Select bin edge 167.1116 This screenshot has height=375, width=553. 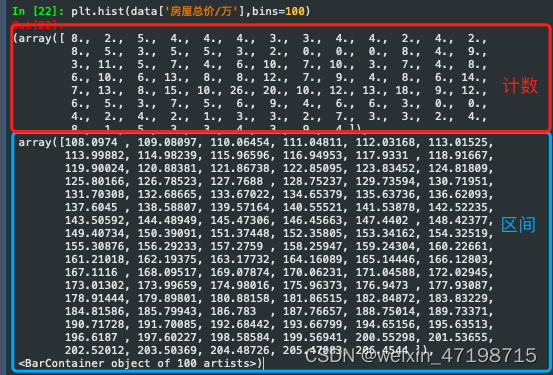91,272
